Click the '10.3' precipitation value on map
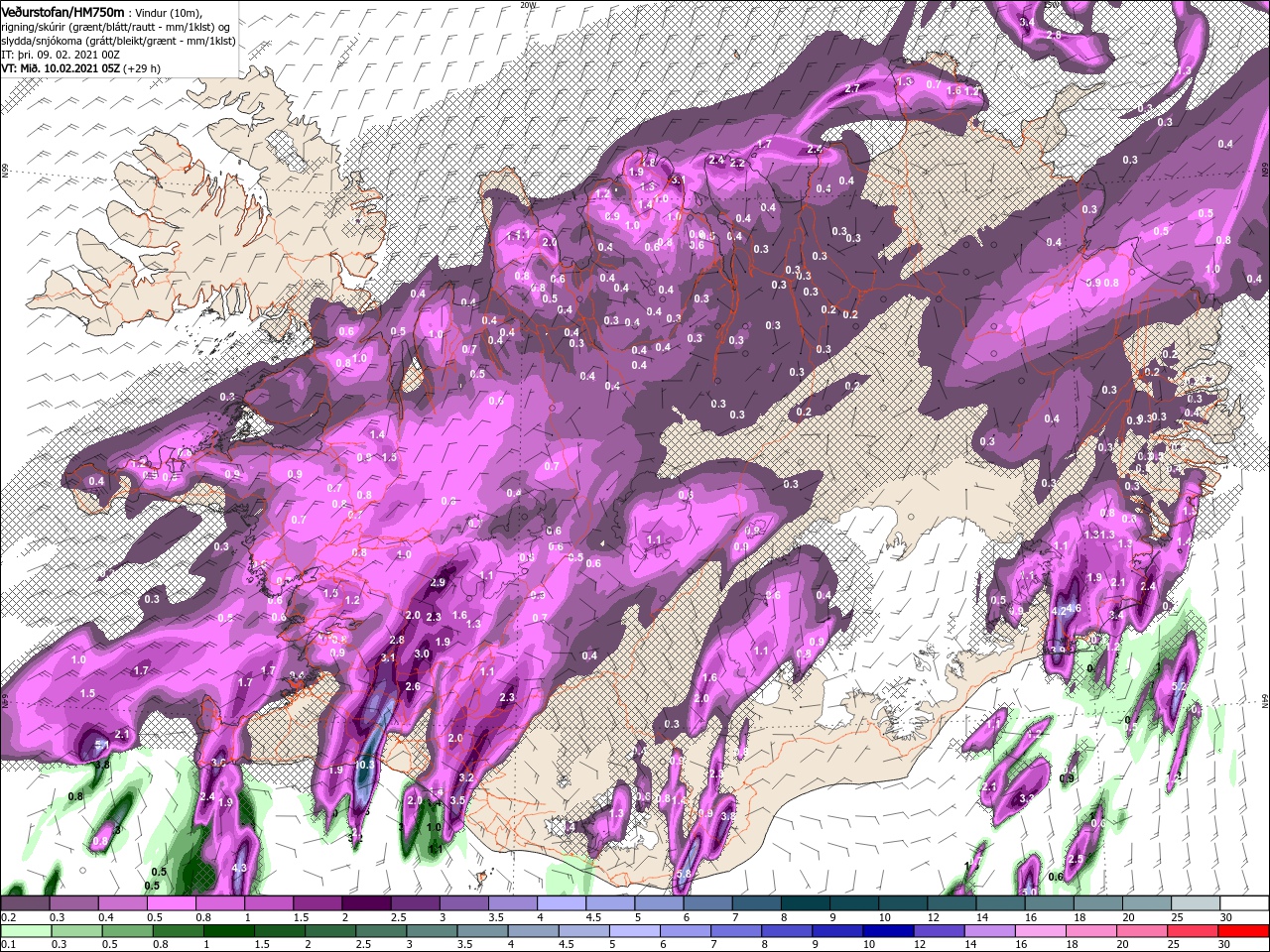Screen dimensions: 1270x952 [364, 765]
